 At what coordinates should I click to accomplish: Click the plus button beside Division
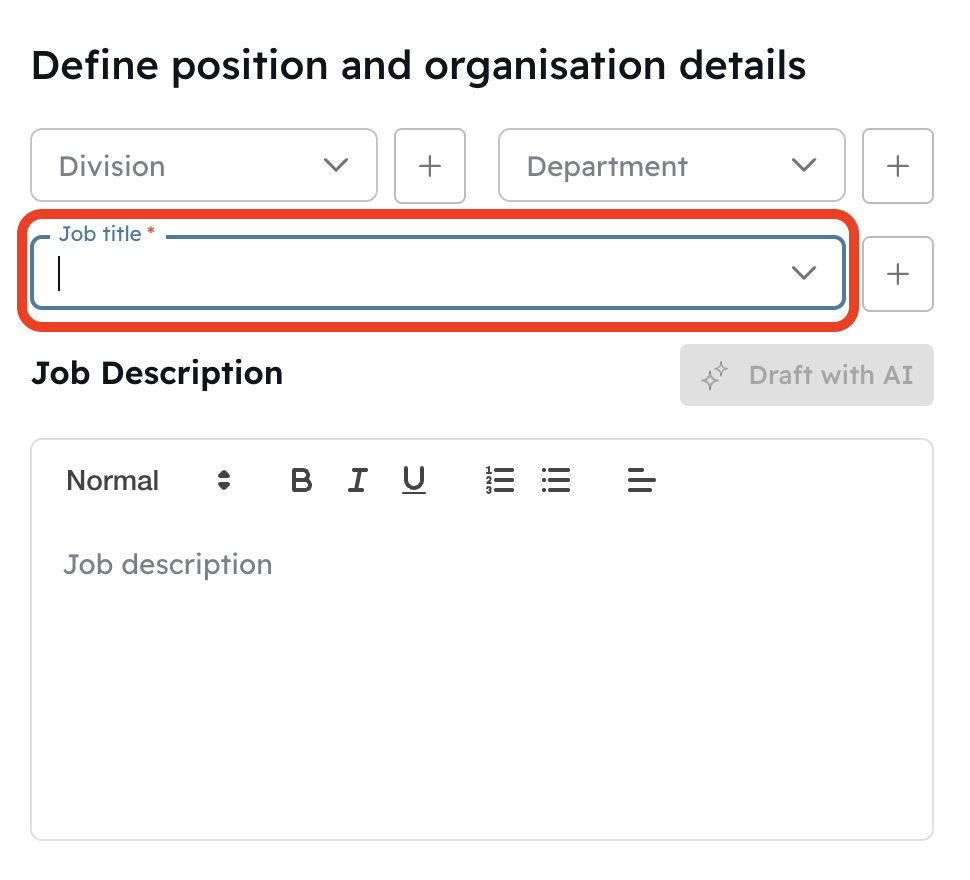tap(430, 166)
